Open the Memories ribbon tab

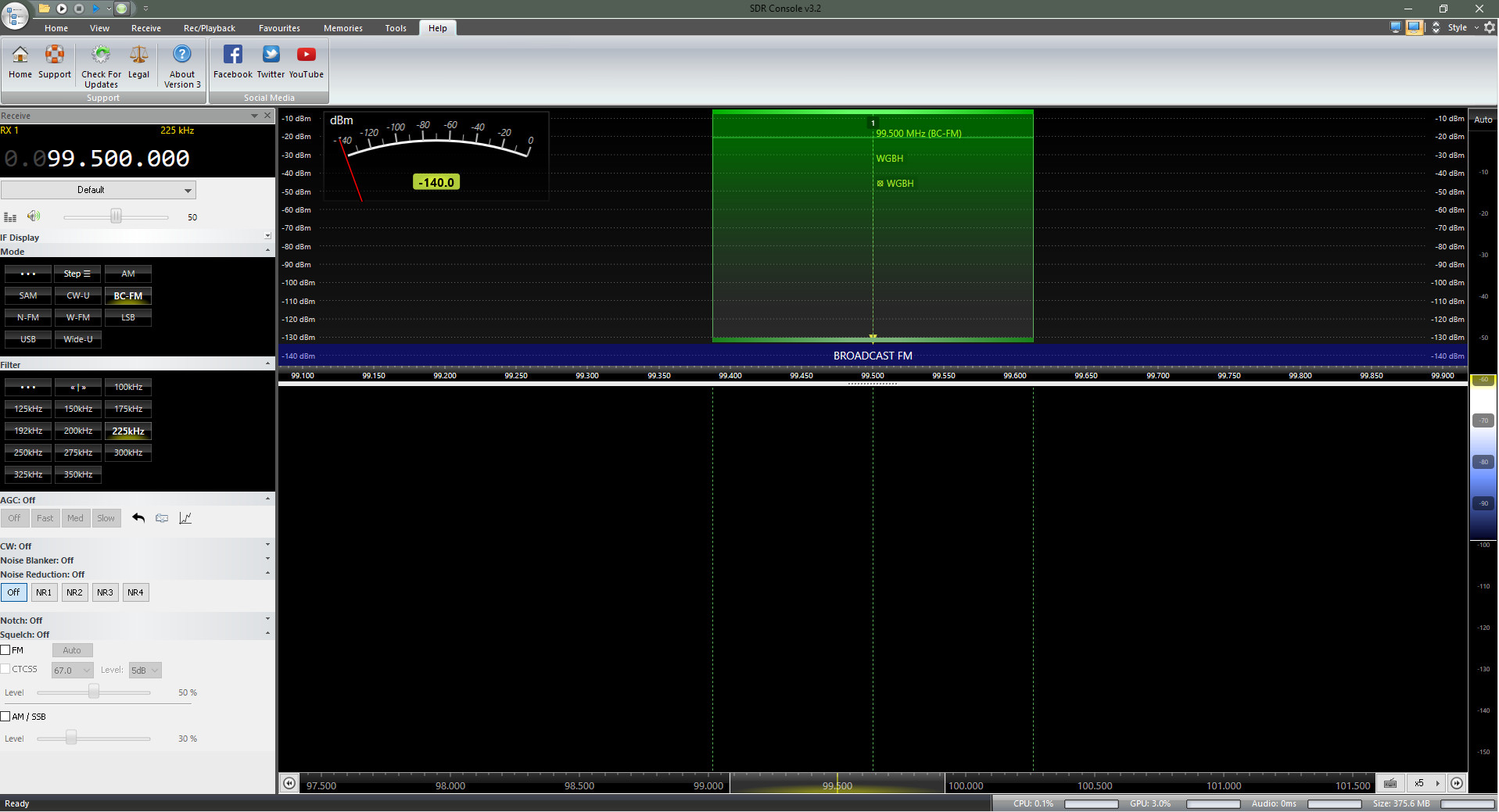342,28
